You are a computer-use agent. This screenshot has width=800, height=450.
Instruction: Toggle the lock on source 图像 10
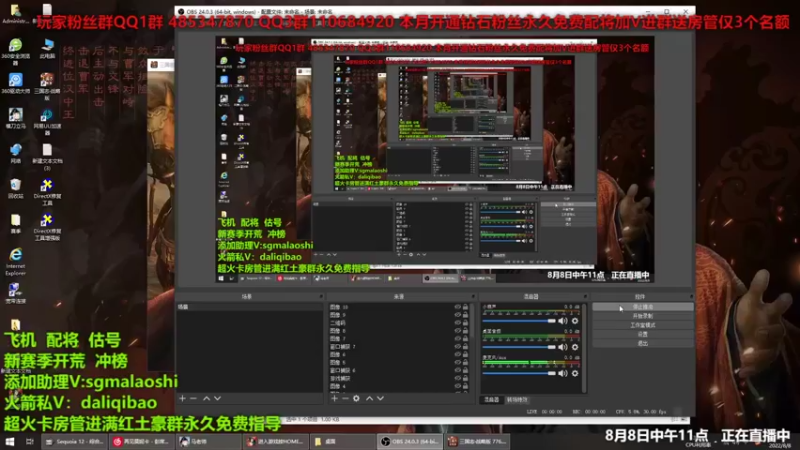(465, 307)
